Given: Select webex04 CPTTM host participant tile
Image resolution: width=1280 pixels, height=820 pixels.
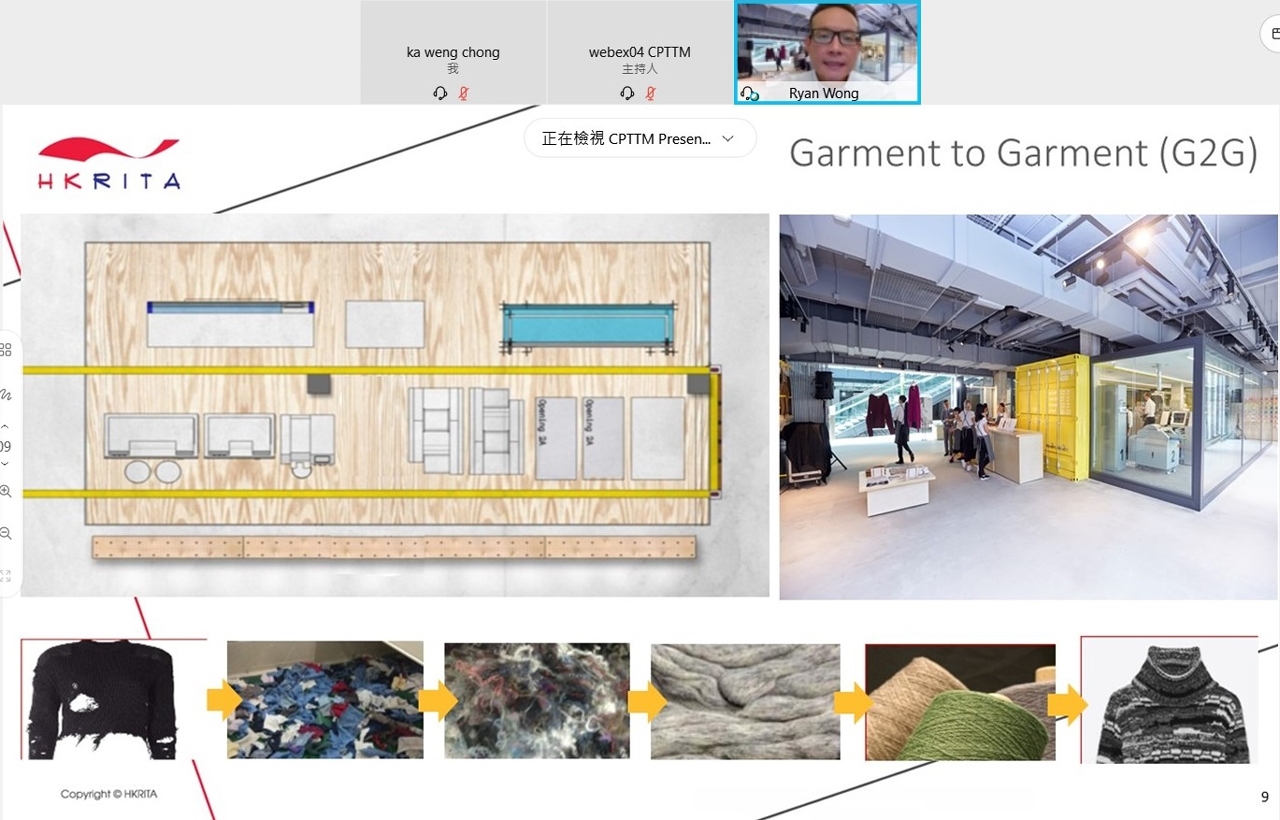Looking at the screenshot, I should [x=640, y=52].
